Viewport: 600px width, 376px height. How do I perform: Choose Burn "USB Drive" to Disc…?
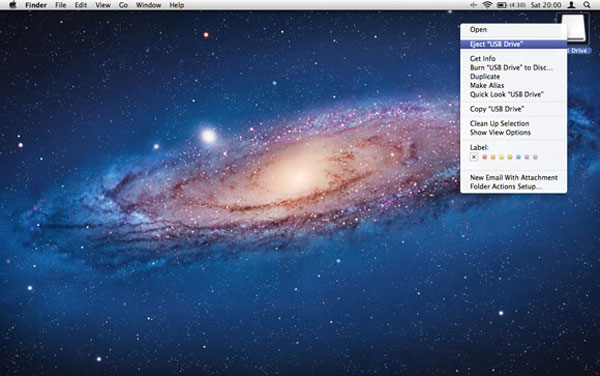(514, 67)
